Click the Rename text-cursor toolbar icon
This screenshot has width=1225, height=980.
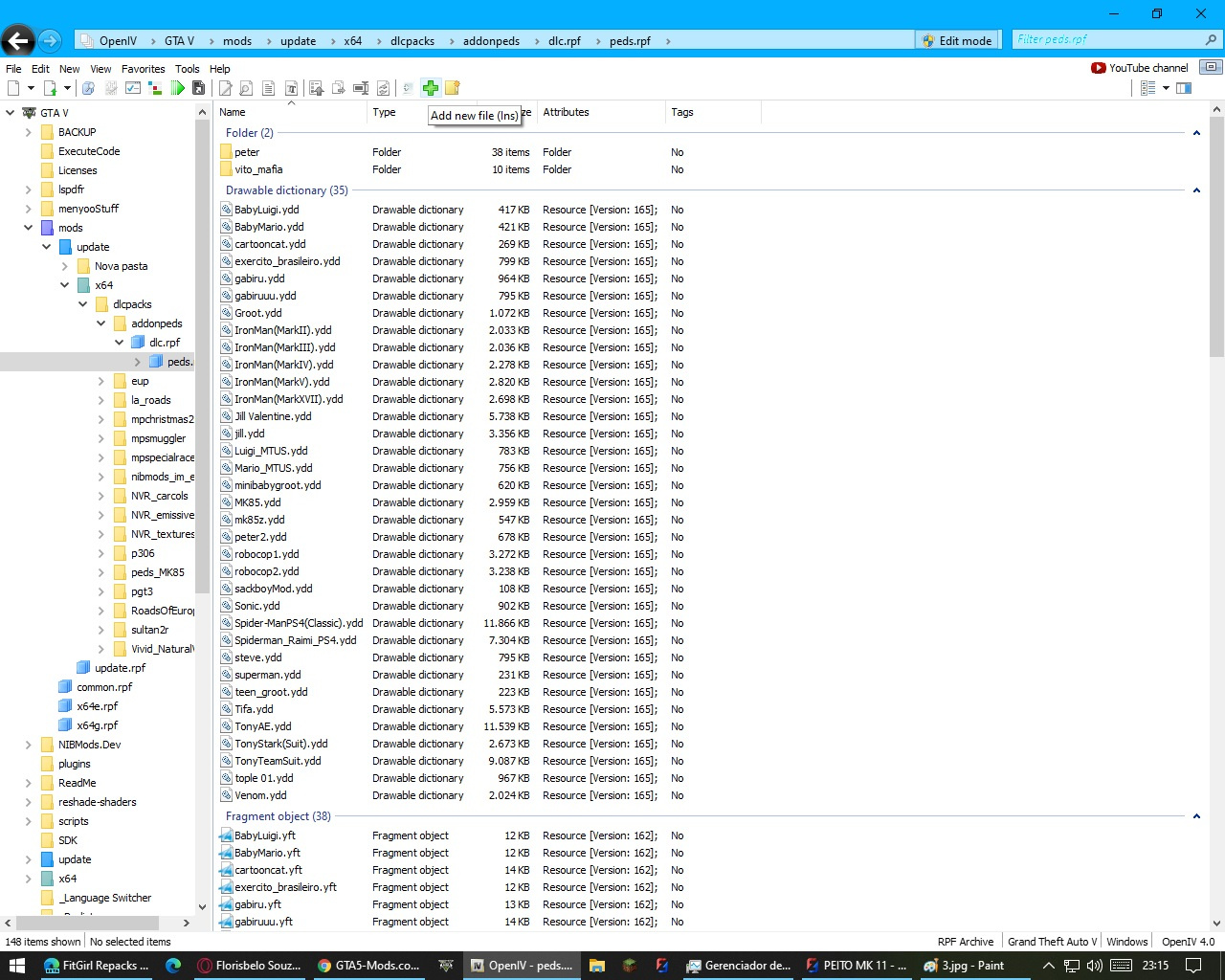point(361,88)
